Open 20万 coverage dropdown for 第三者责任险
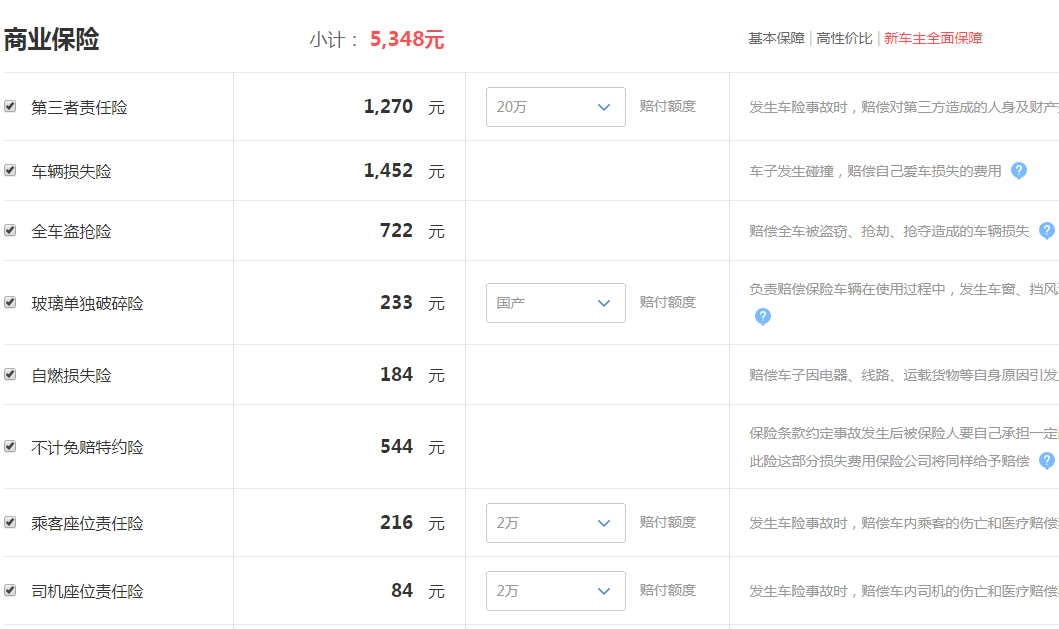This screenshot has width=1059, height=629. 555,107
